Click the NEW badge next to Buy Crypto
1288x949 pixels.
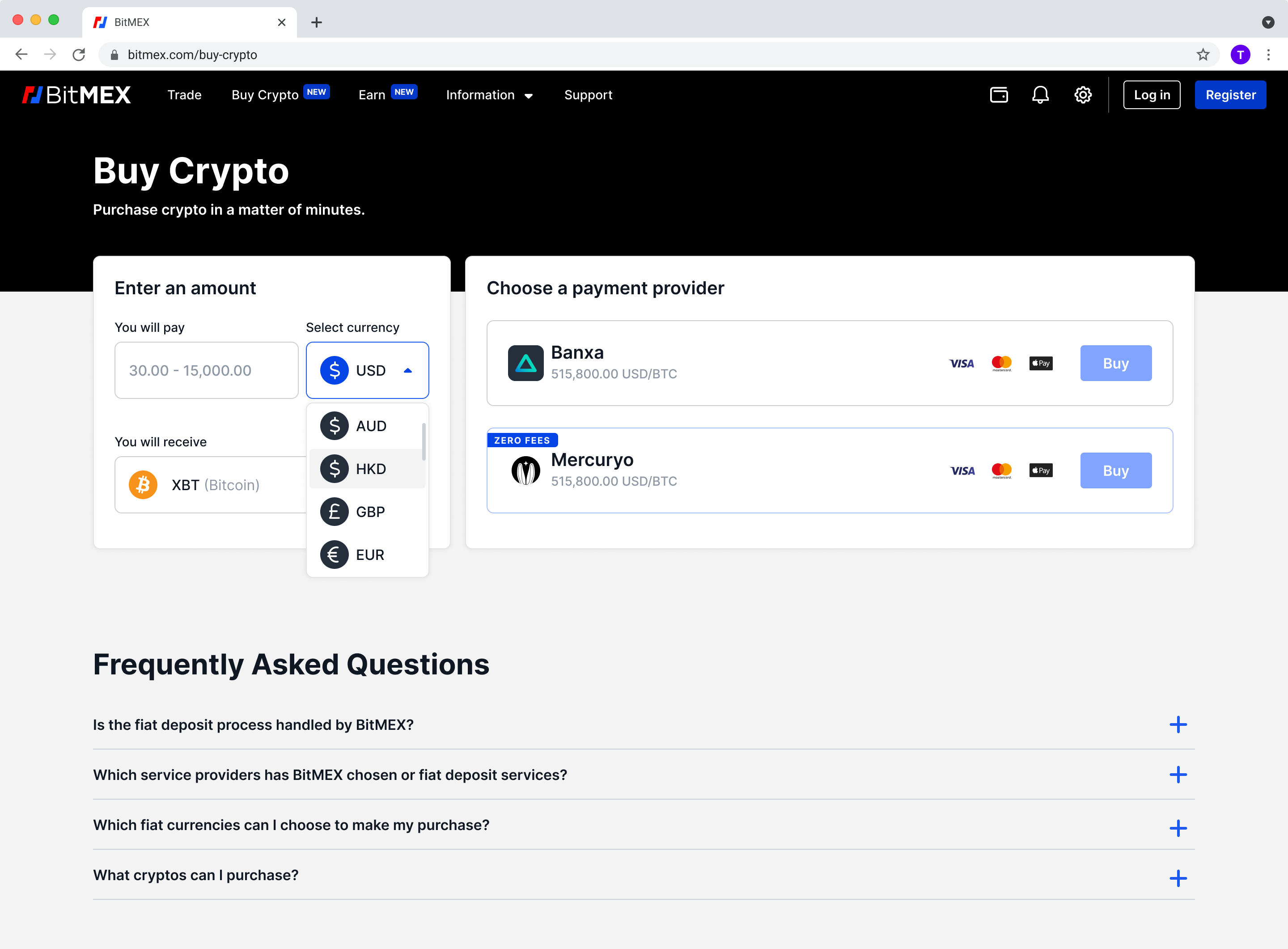point(317,92)
